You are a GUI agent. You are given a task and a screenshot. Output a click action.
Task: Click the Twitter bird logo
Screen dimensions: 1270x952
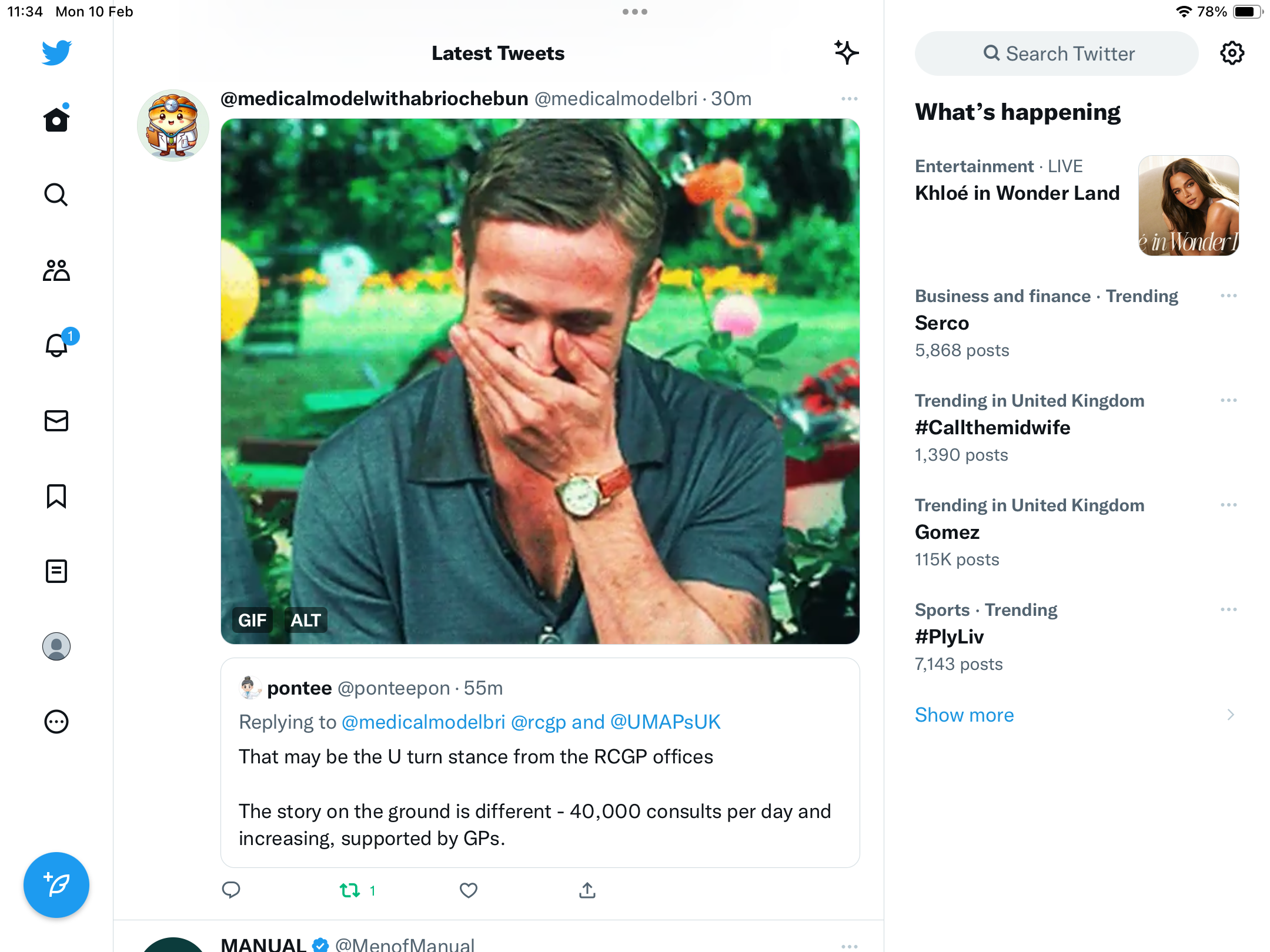pos(56,53)
